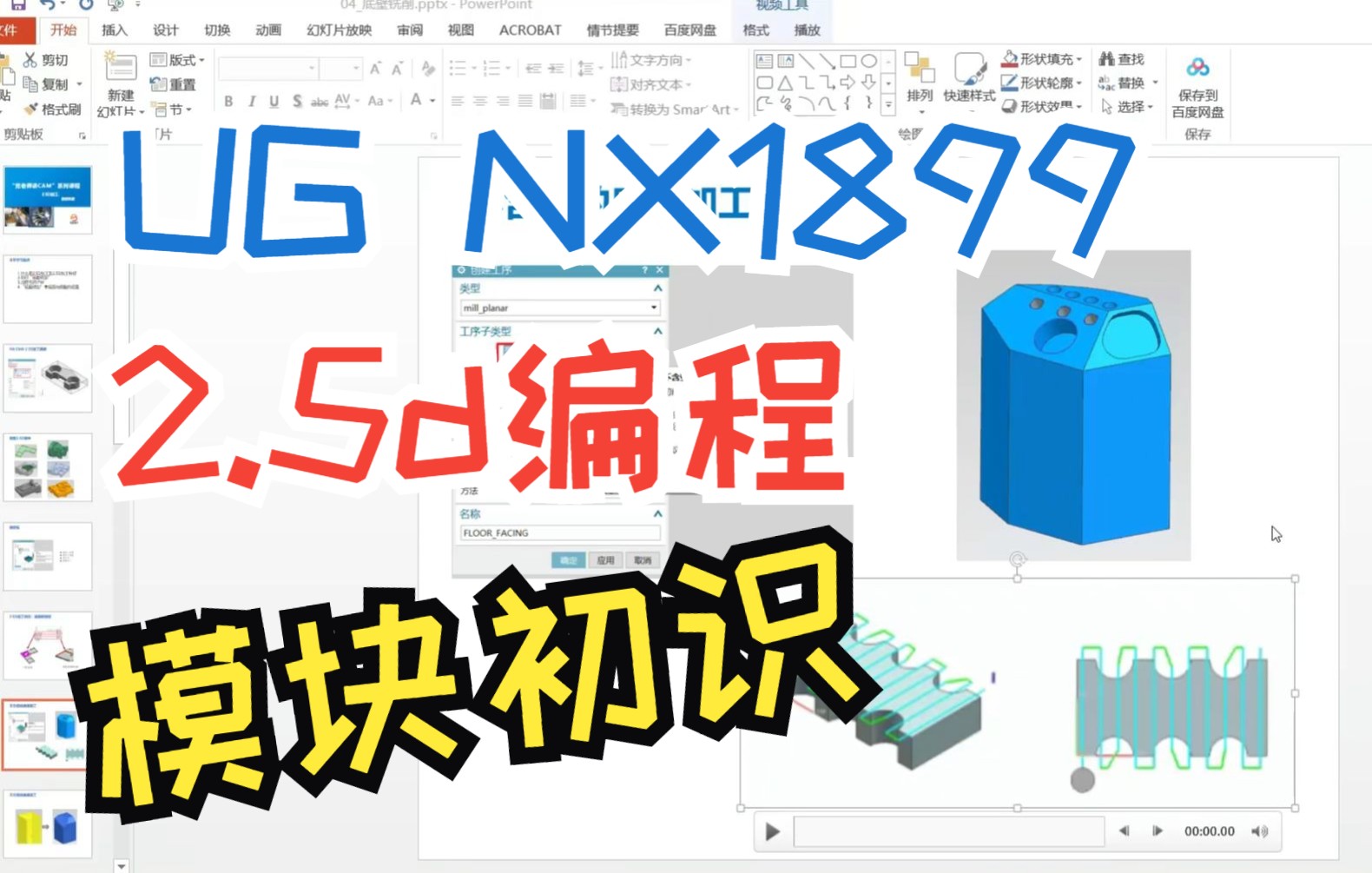
Task: Select the down arrow shape
Action: tap(868, 83)
